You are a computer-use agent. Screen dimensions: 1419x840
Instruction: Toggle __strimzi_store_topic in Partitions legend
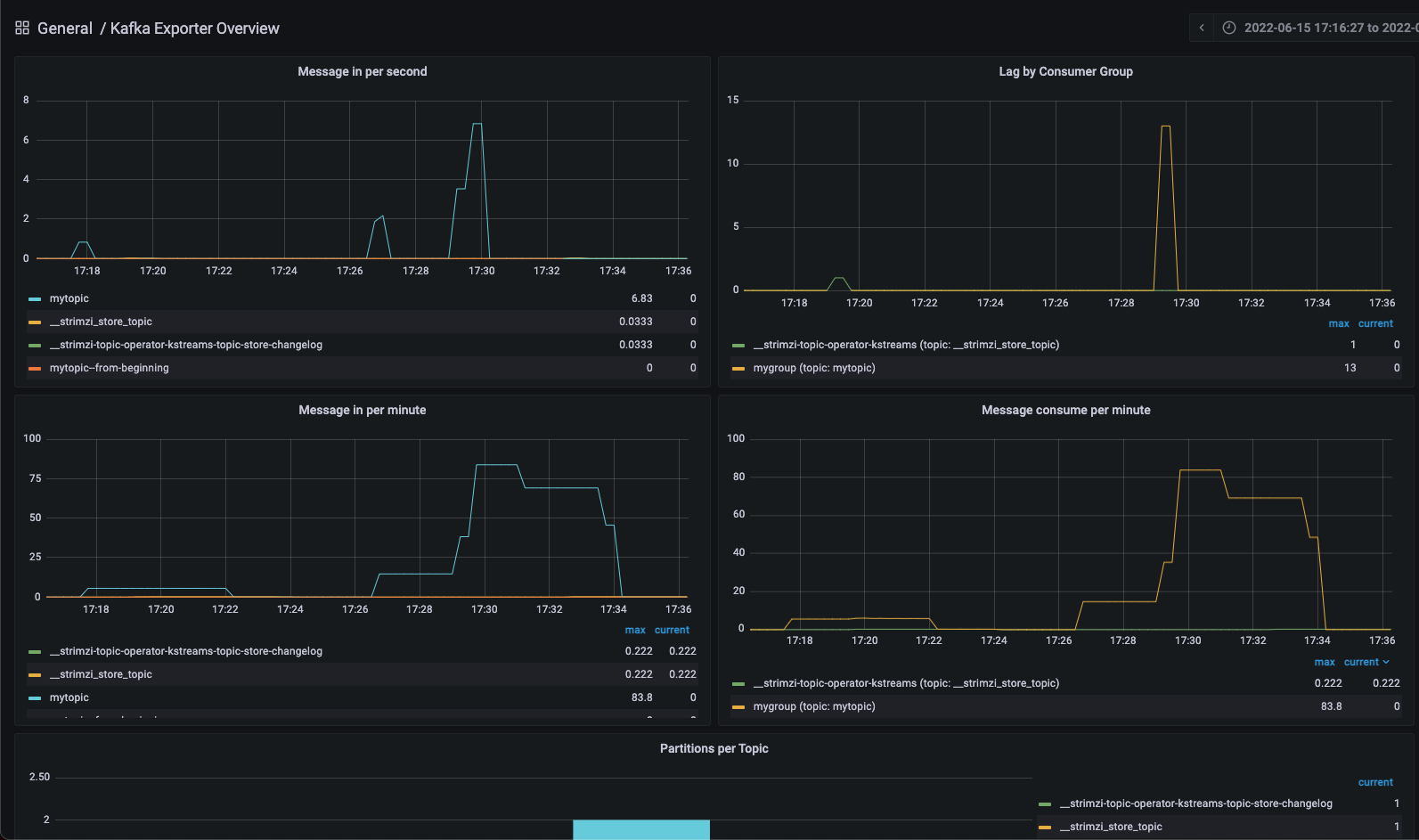point(1111,827)
